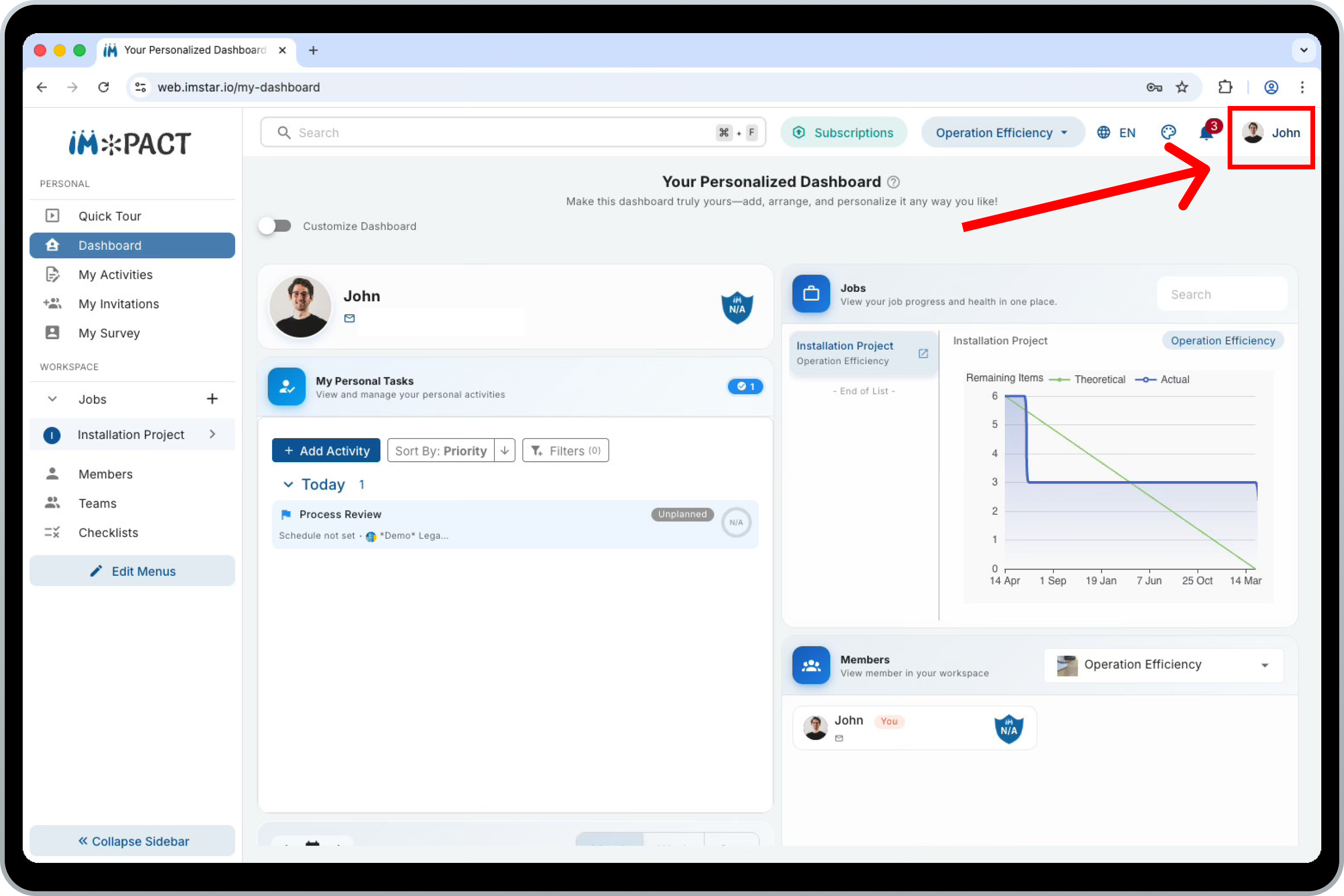Image resolution: width=1344 pixels, height=896 pixels.
Task: Toggle the sort direction arrow beside Priority
Action: [505, 451]
